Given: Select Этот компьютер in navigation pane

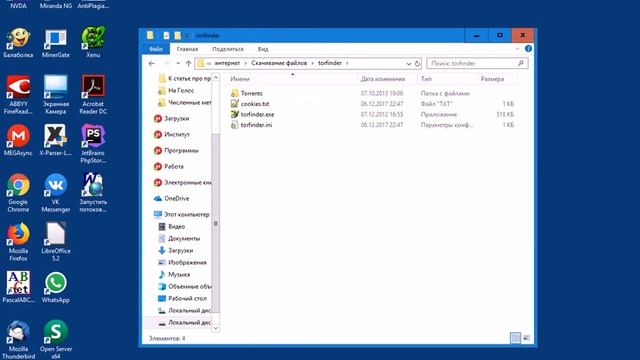Looking at the screenshot, I should (x=182, y=214).
